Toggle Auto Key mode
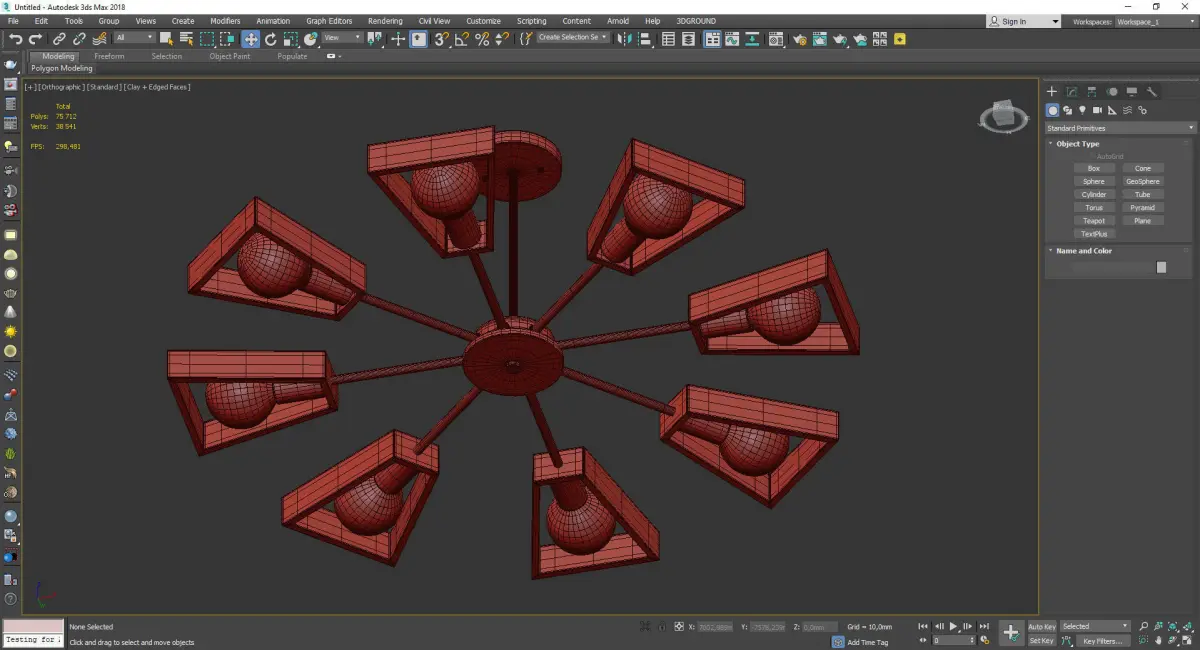The height and width of the screenshot is (650, 1200). point(1042,627)
